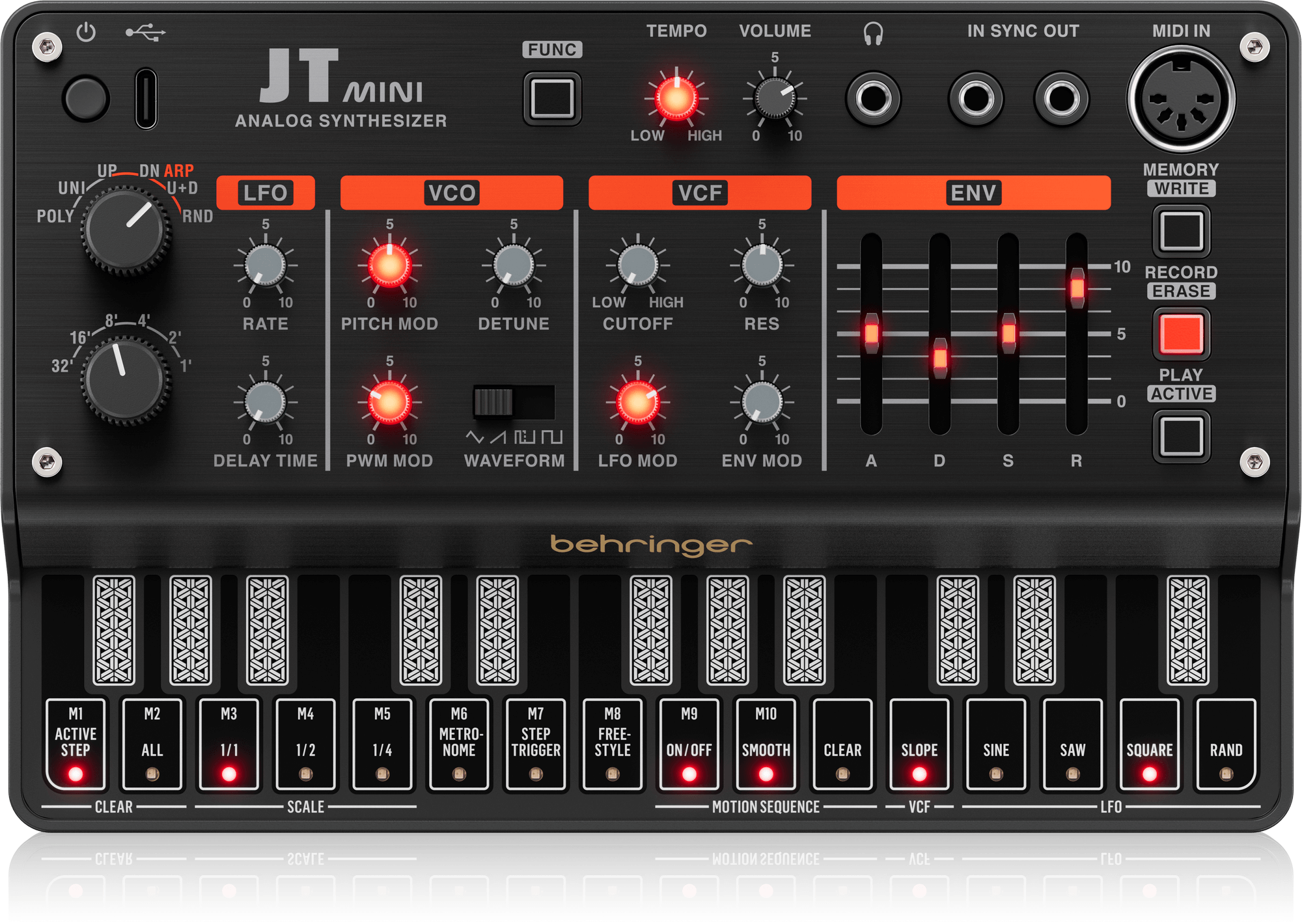Click the headphone output jack
Screen dimensions: 1302x924
[873, 99]
